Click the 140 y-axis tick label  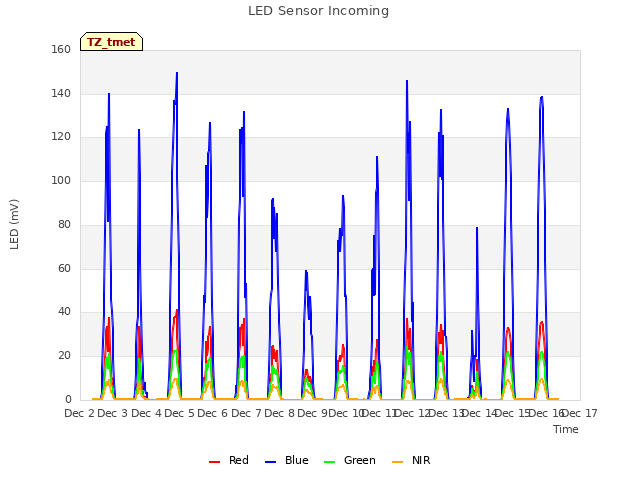click(61, 93)
